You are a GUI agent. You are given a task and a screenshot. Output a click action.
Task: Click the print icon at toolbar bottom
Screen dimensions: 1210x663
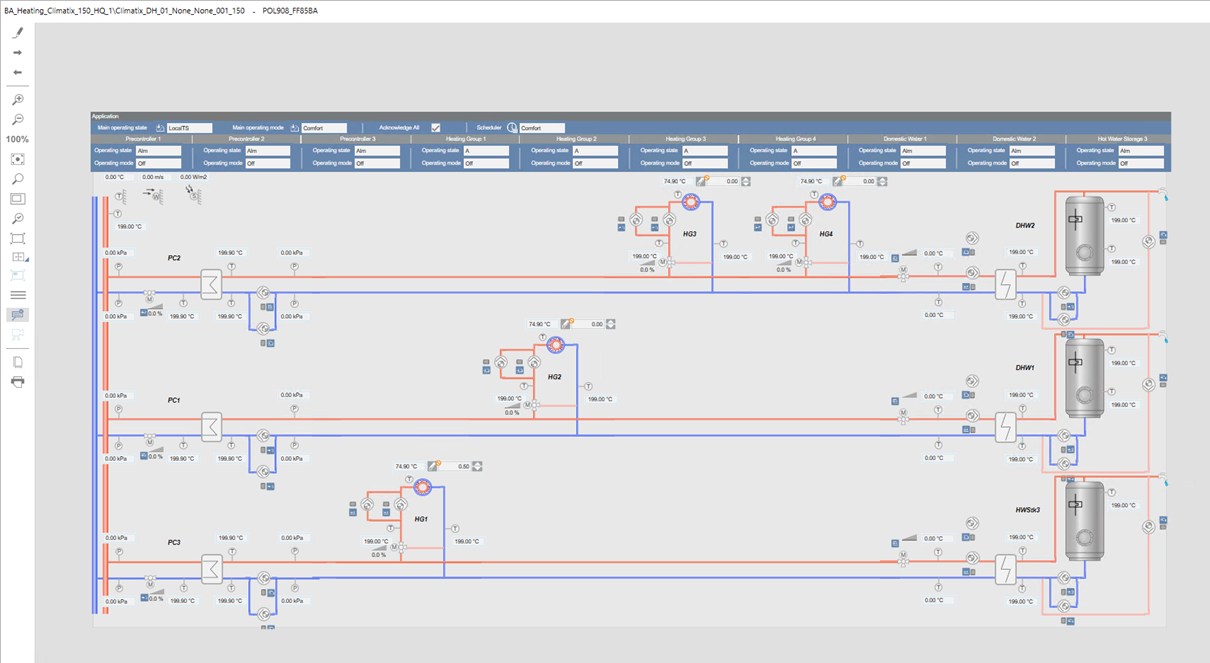16,382
